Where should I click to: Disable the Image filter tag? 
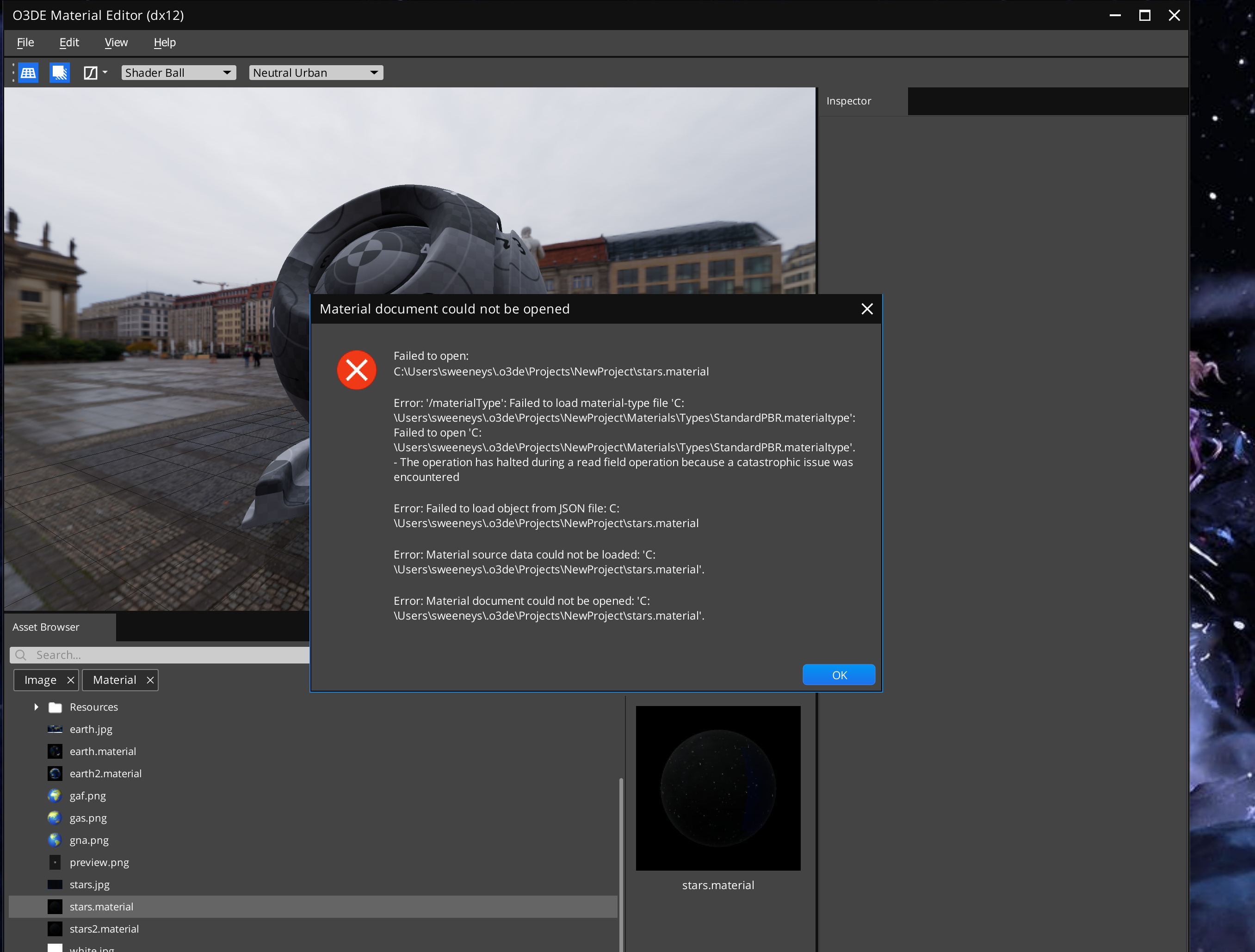[x=71, y=680]
